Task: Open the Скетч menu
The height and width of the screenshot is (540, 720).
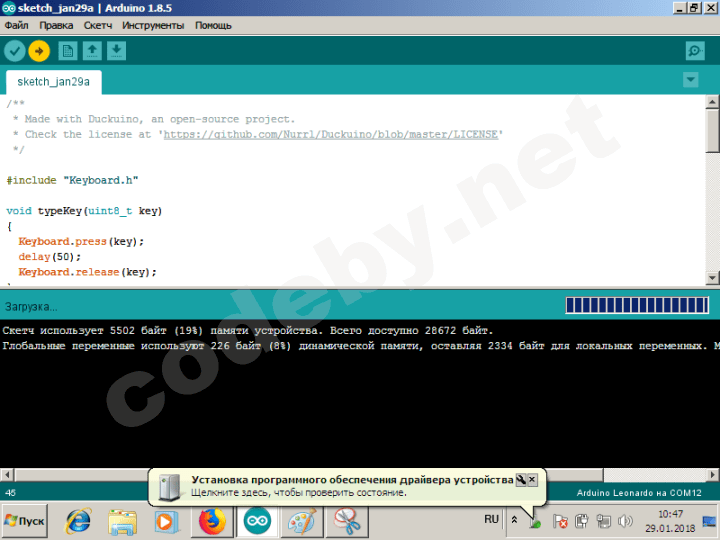Action: 98,25
